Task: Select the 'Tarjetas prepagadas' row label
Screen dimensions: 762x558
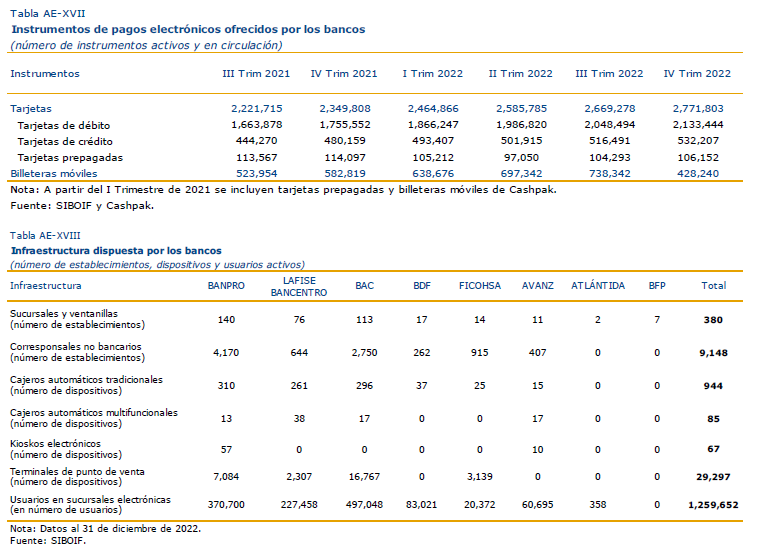Action: [70, 158]
